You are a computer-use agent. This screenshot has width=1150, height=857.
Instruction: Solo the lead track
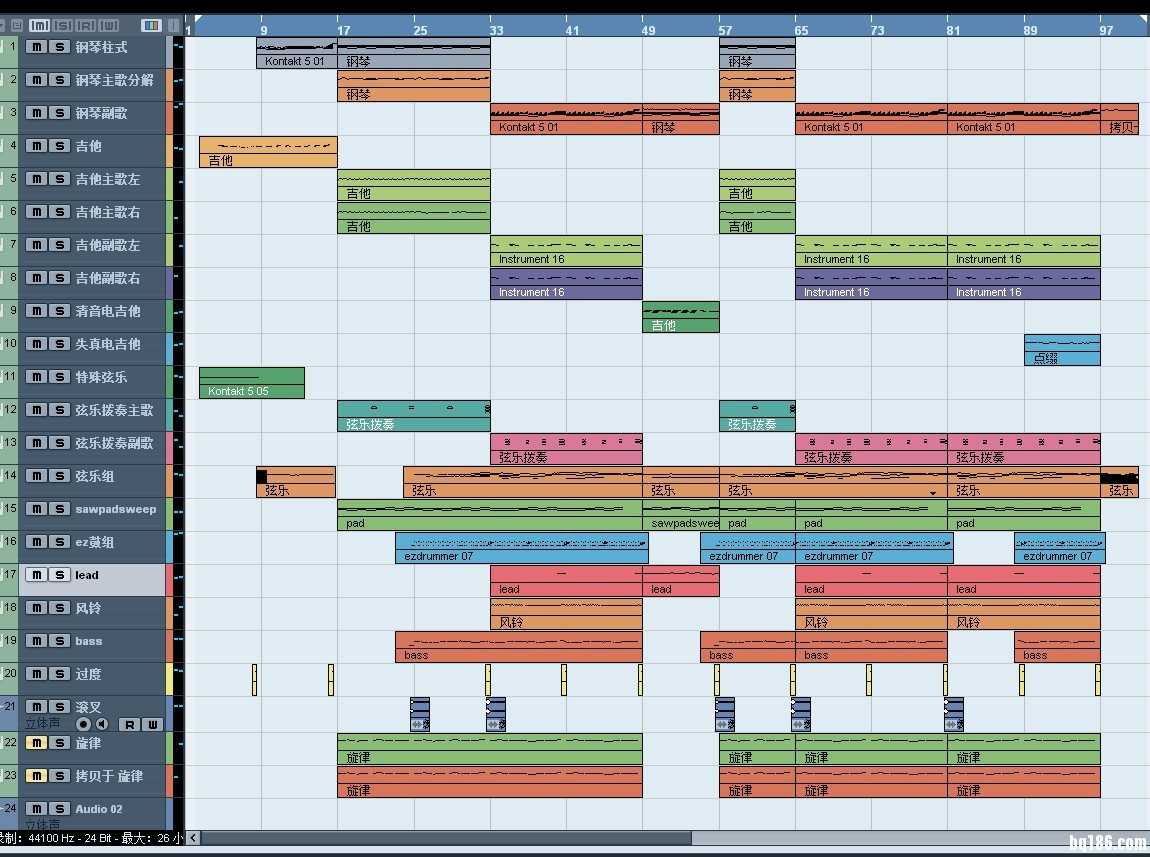click(60, 575)
